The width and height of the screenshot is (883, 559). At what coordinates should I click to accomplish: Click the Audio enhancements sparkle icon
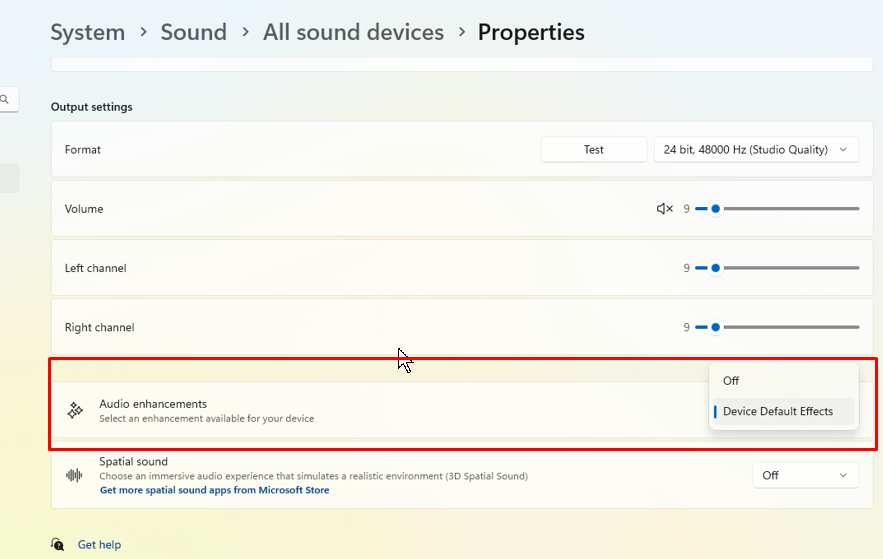pyautogui.click(x=75, y=411)
